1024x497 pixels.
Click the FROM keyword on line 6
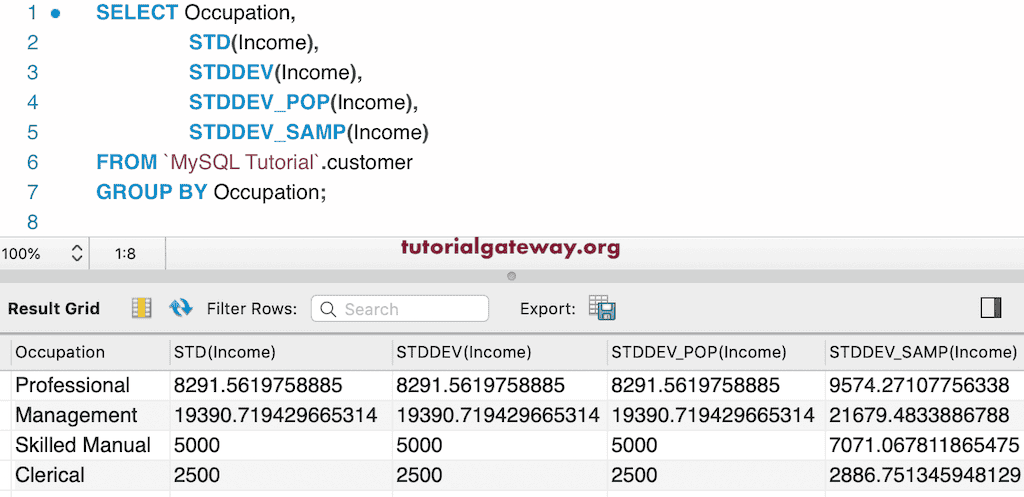[x=127, y=162]
